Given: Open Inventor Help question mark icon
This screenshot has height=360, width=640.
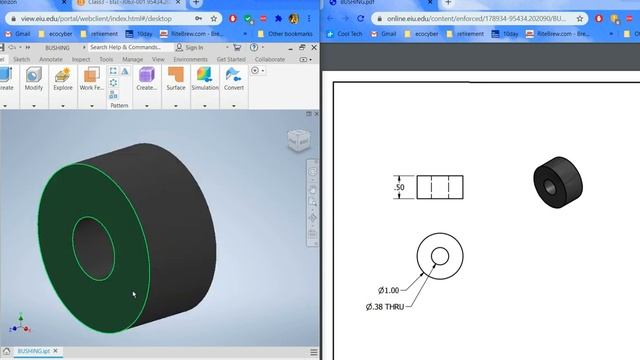Looking at the screenshot, I should 254,47.
